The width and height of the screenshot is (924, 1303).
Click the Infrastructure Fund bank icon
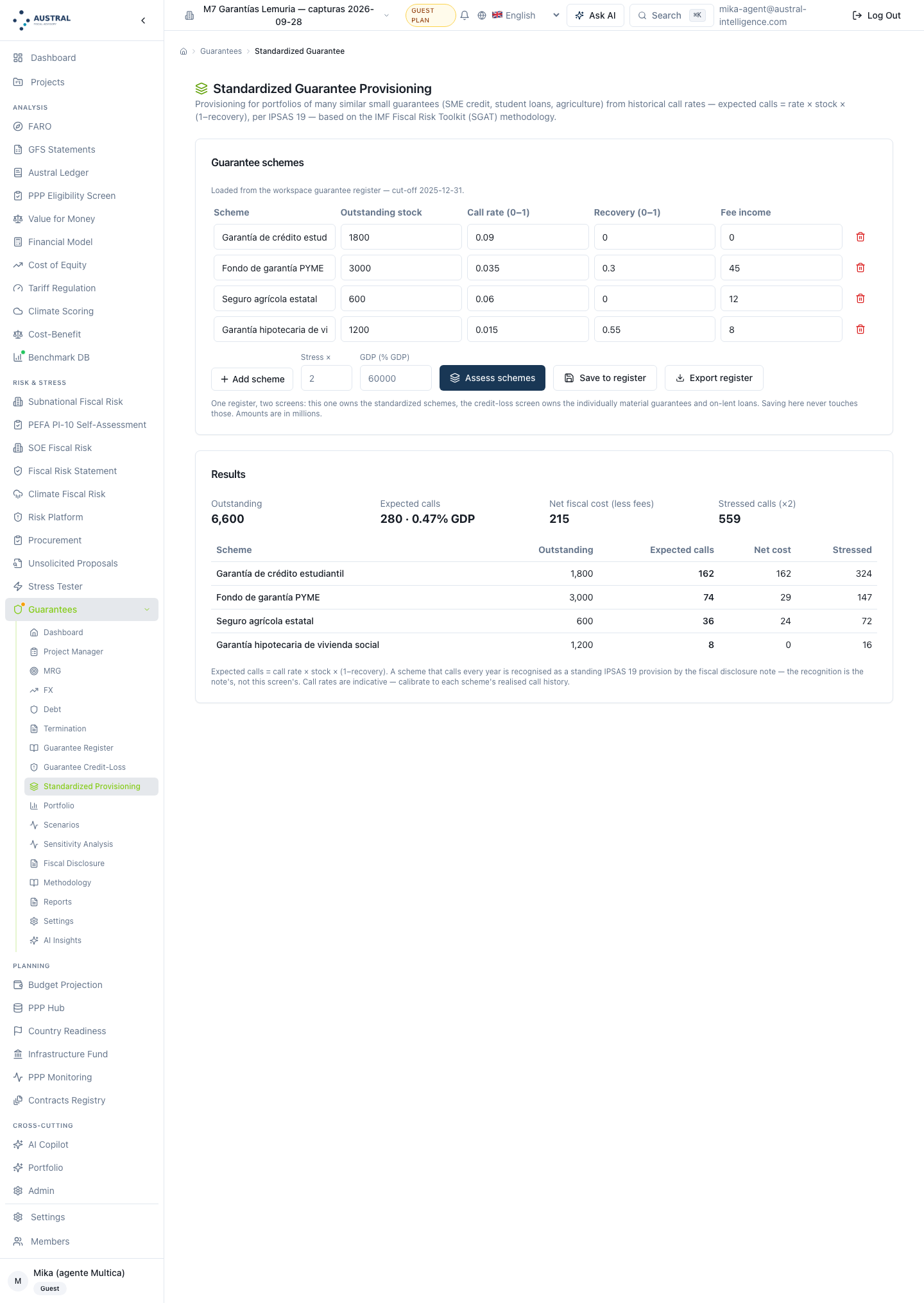point(18,1054)
